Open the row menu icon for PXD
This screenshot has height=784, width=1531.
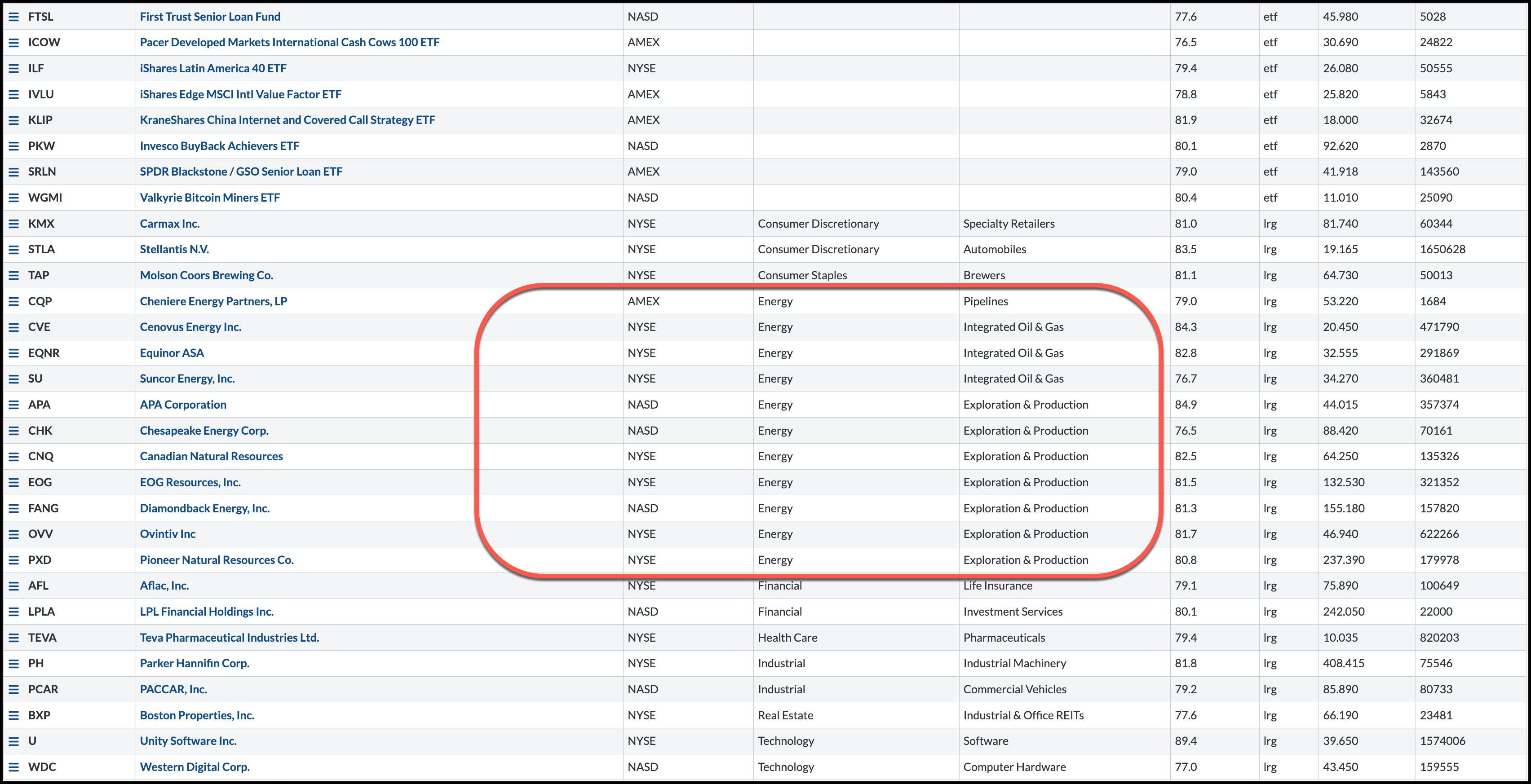click(x=13, y=560)
